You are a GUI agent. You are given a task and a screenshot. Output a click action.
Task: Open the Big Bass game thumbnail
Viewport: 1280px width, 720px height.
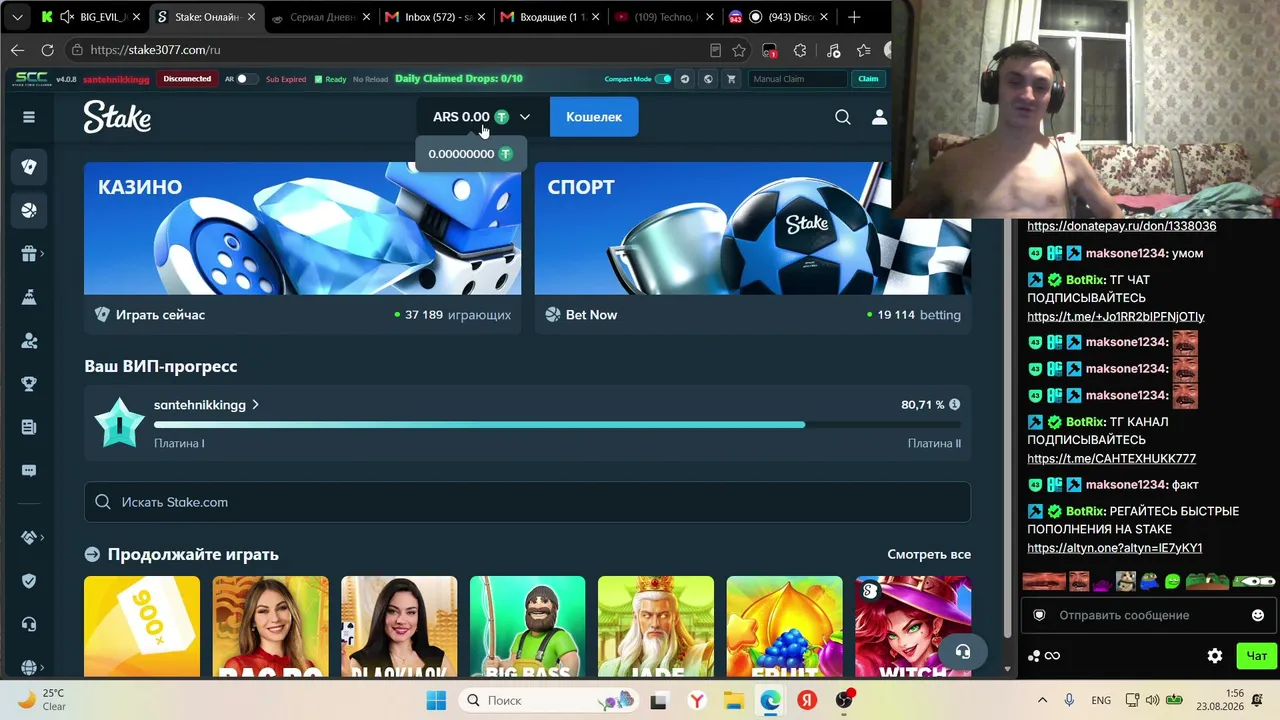click(x=527, y=626)
